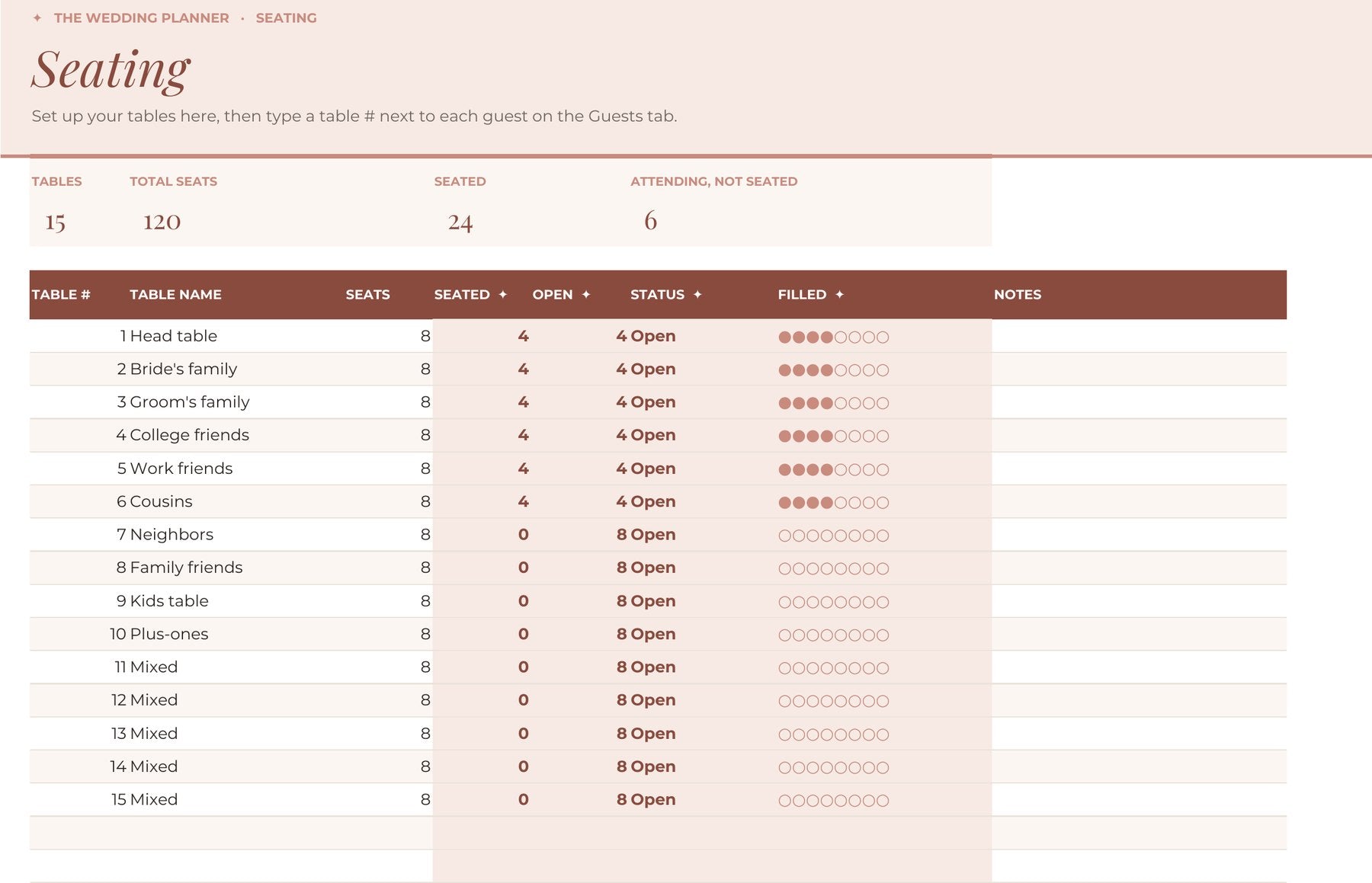Screen dimensions: 1372x883
Task: Select the TABLE NAME column header
Action: point(175,294)
